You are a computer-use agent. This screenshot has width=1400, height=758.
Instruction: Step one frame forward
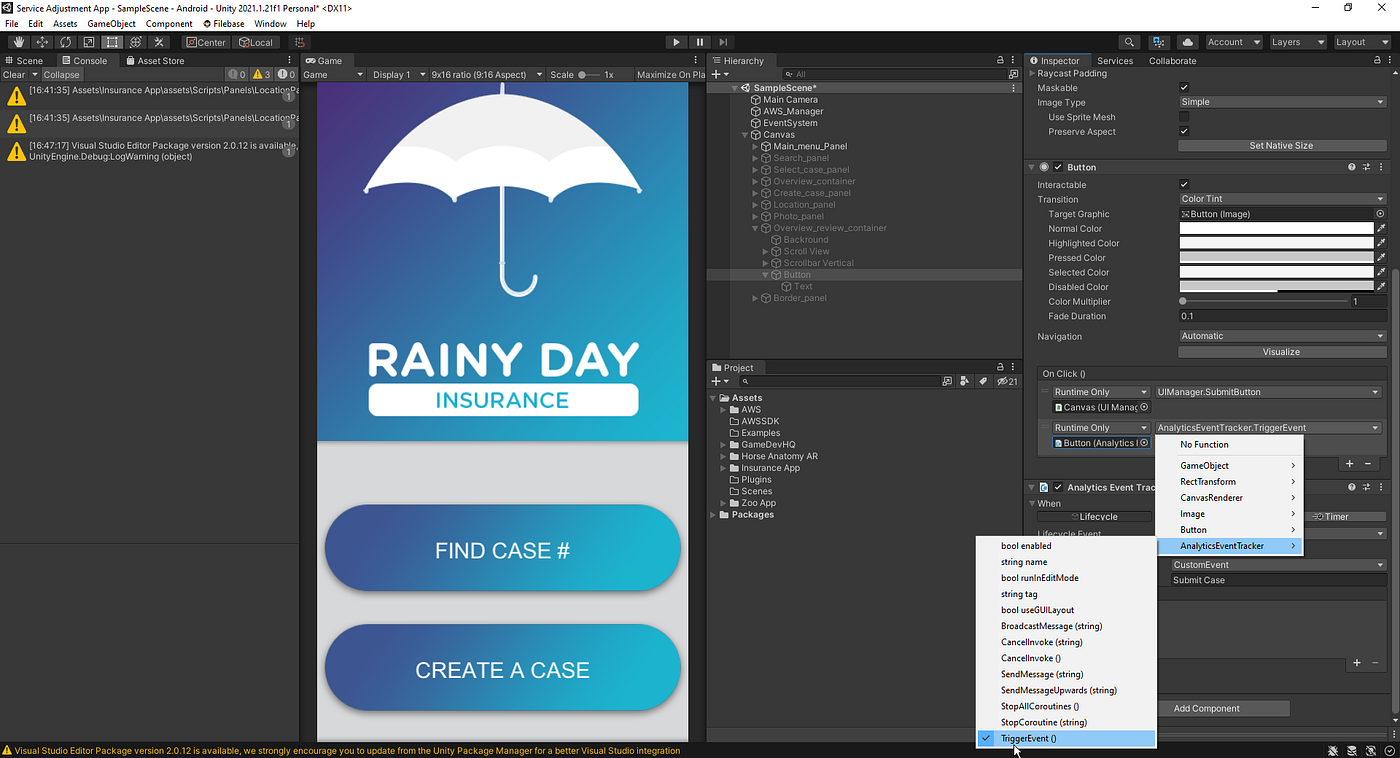pos(723,42)
